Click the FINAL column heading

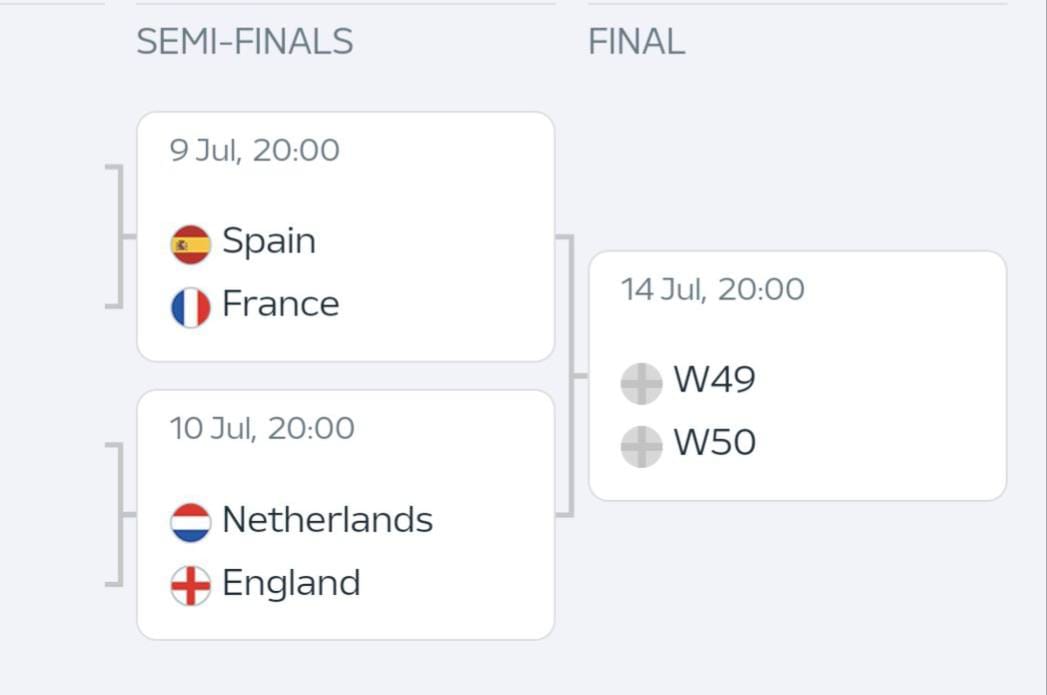pyautogui.click(x=636, y=41)
